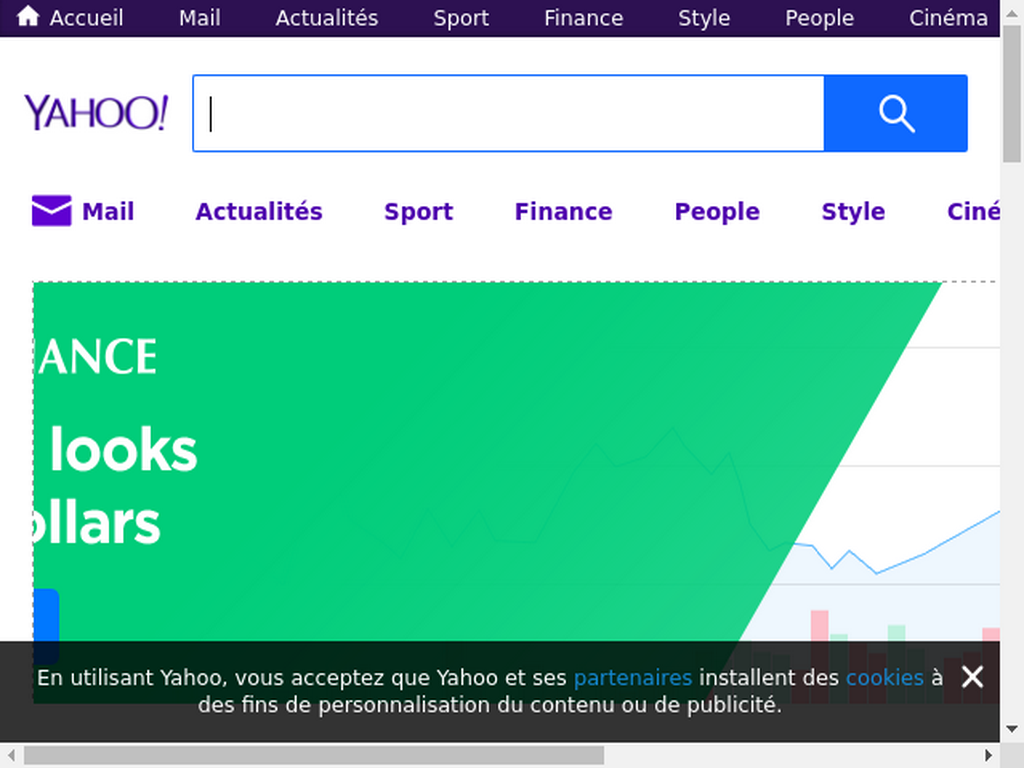Open Finance in the top purple bar

click(x=584, y=18)
